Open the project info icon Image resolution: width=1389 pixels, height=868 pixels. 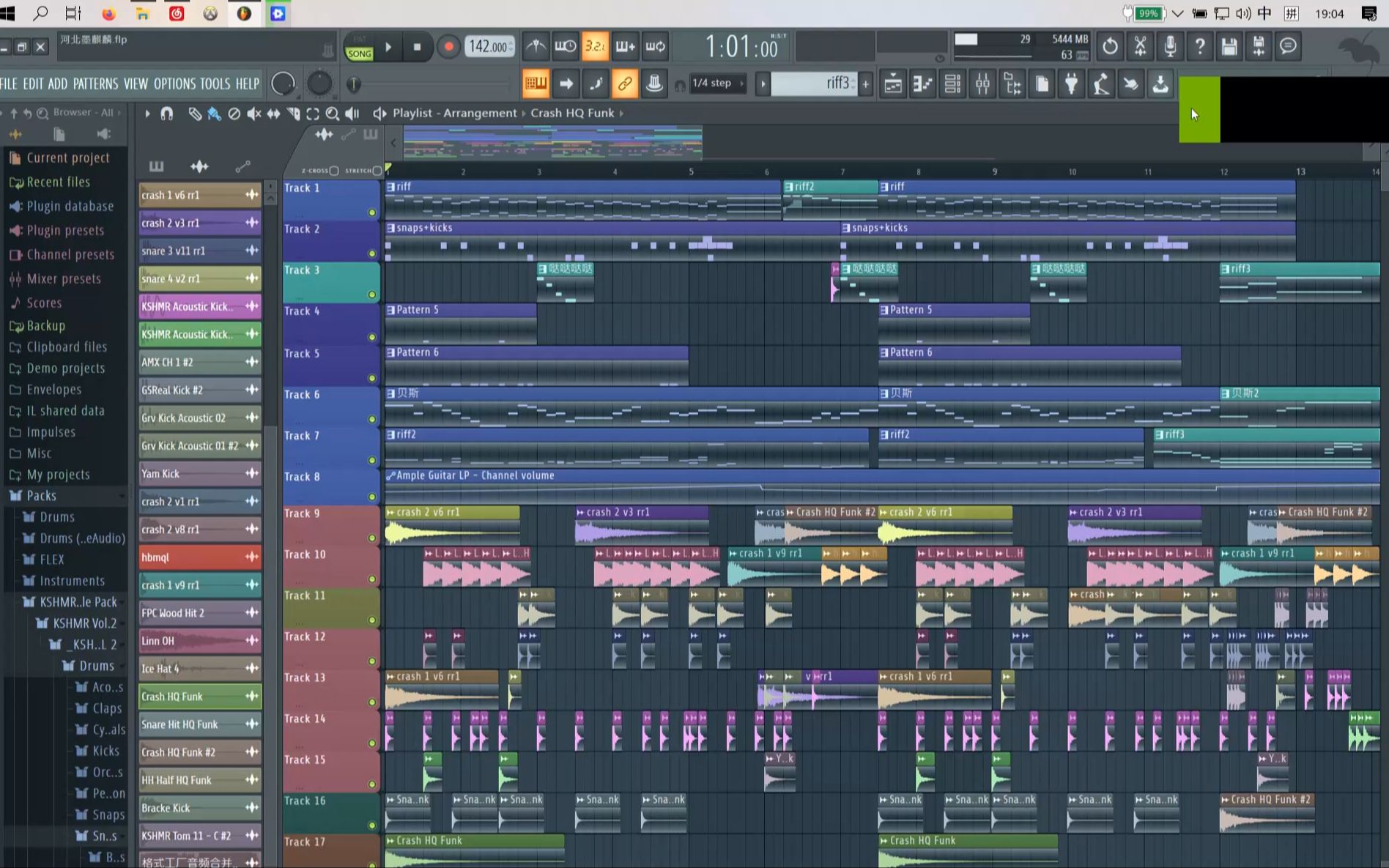click(x=1042, y=84)
